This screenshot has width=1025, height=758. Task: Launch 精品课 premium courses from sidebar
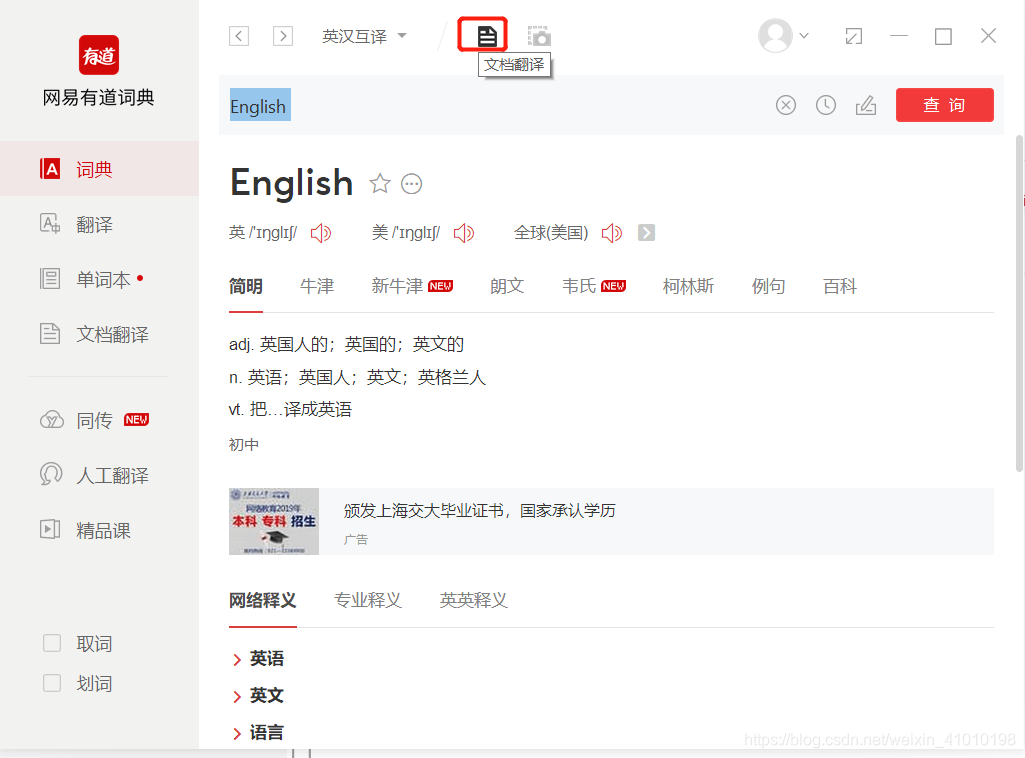98,530
